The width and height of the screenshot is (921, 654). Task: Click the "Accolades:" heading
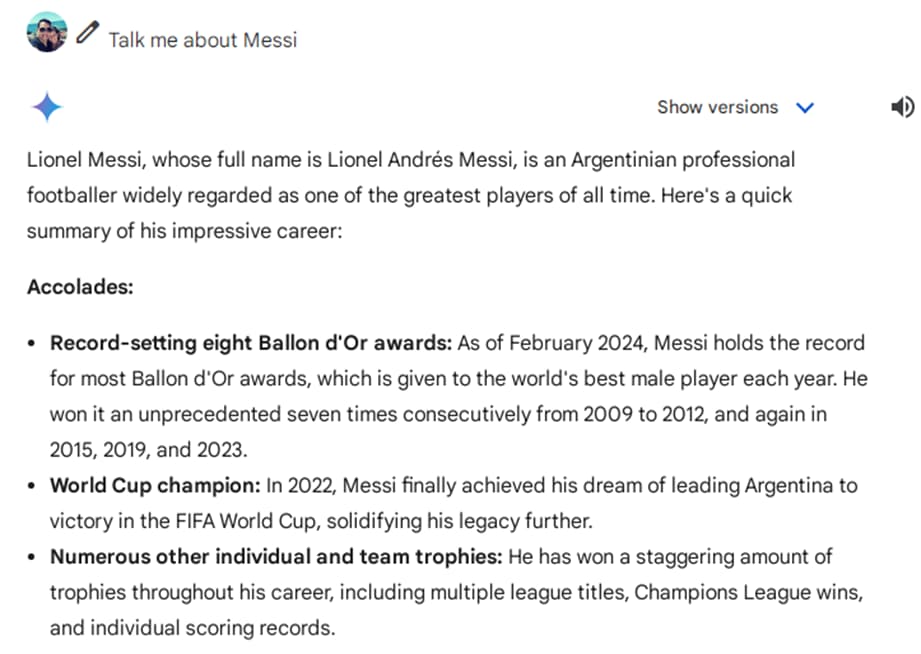coord(80,288)
